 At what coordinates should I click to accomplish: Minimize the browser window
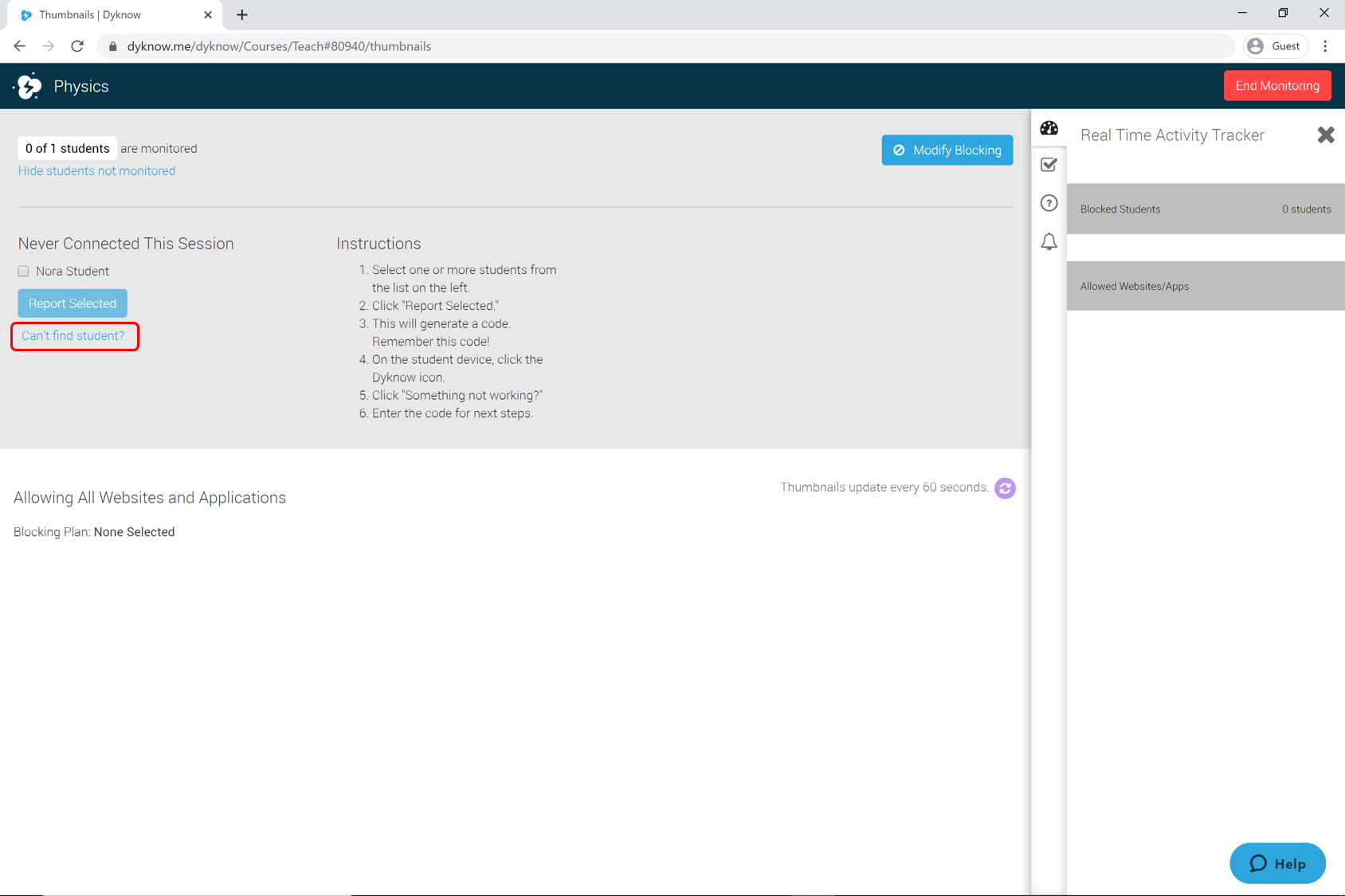pyautogui.click(x=1242, y=13)
